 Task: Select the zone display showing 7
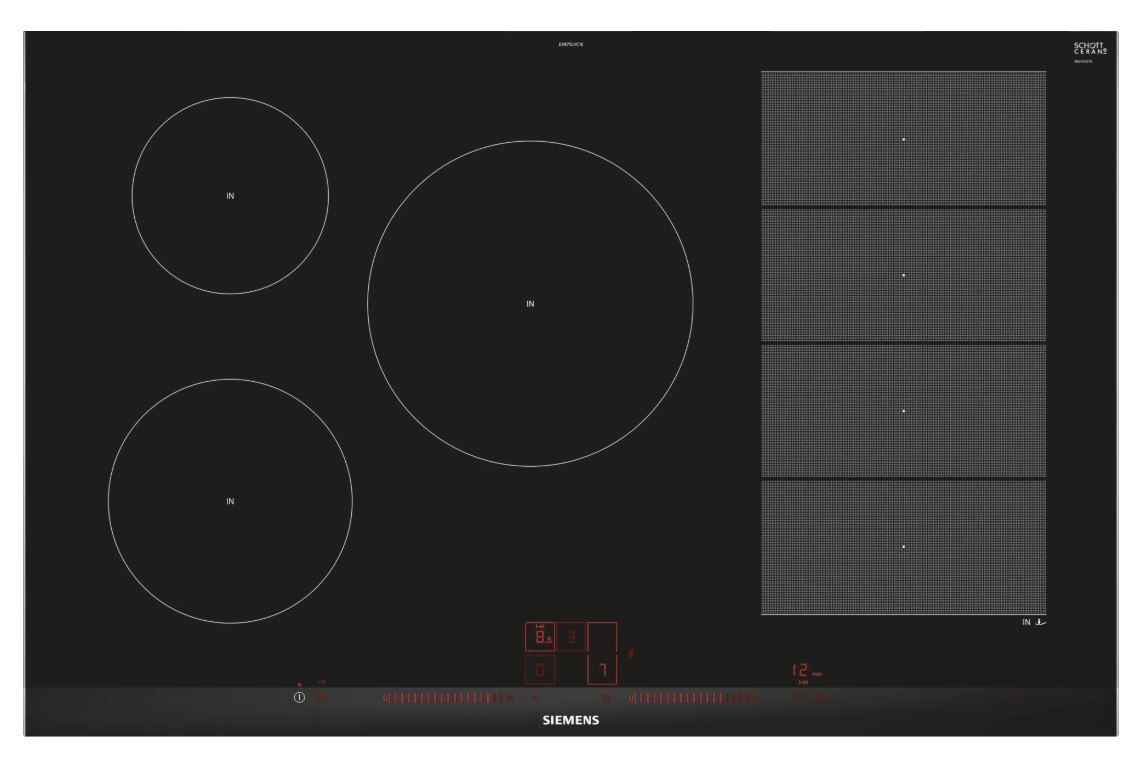[602, 670]
